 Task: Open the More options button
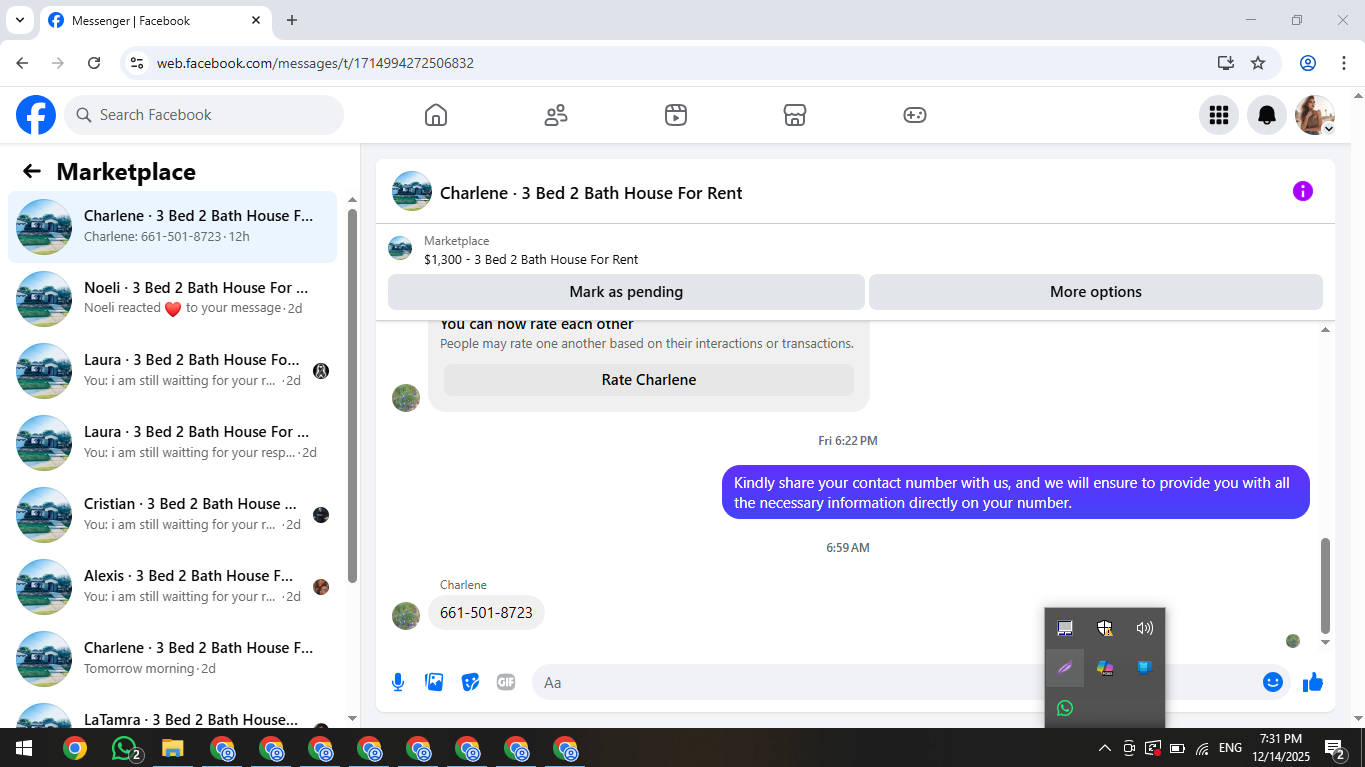click(1096, 292)
